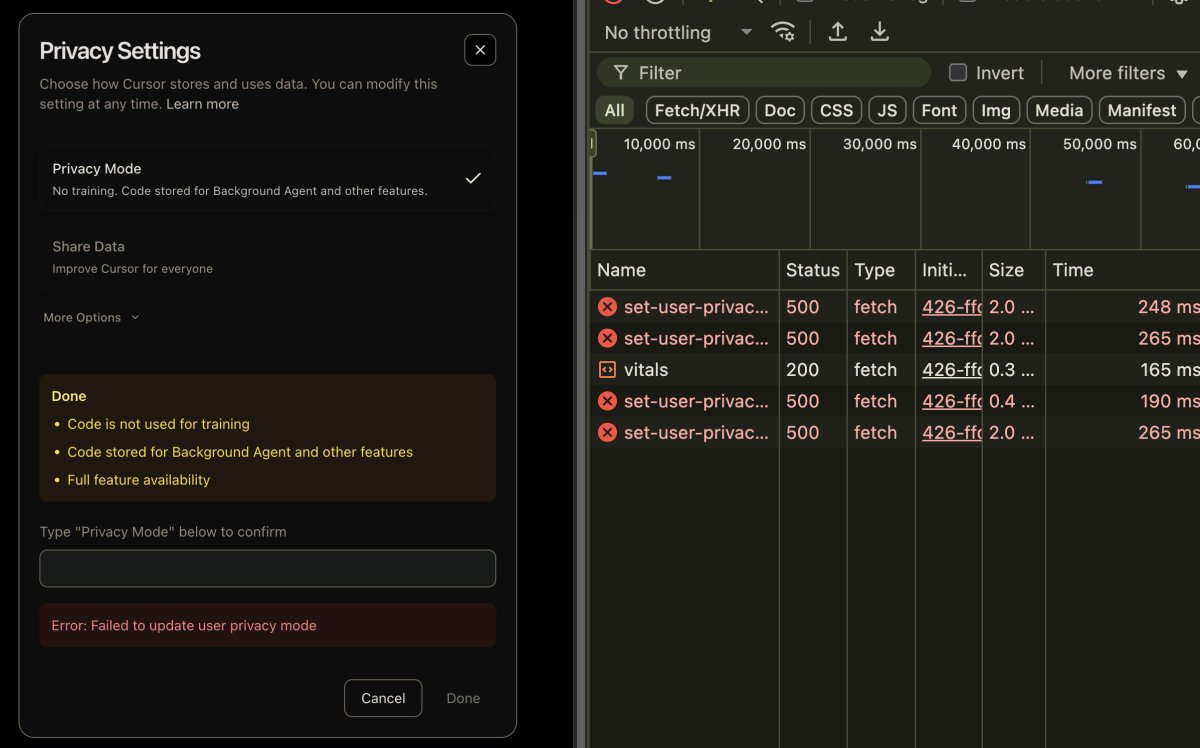Select the set-user-privacy request taking 190 ms
The width and height of the screenshot is (1200, 748).
click(x=895, y=401)
